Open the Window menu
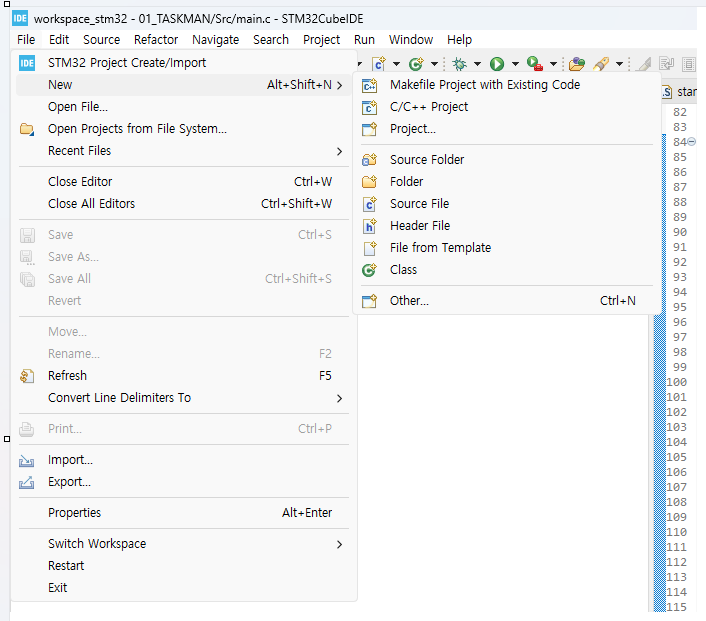Viewport: 706px width, 621px height. tap(411, 40)
